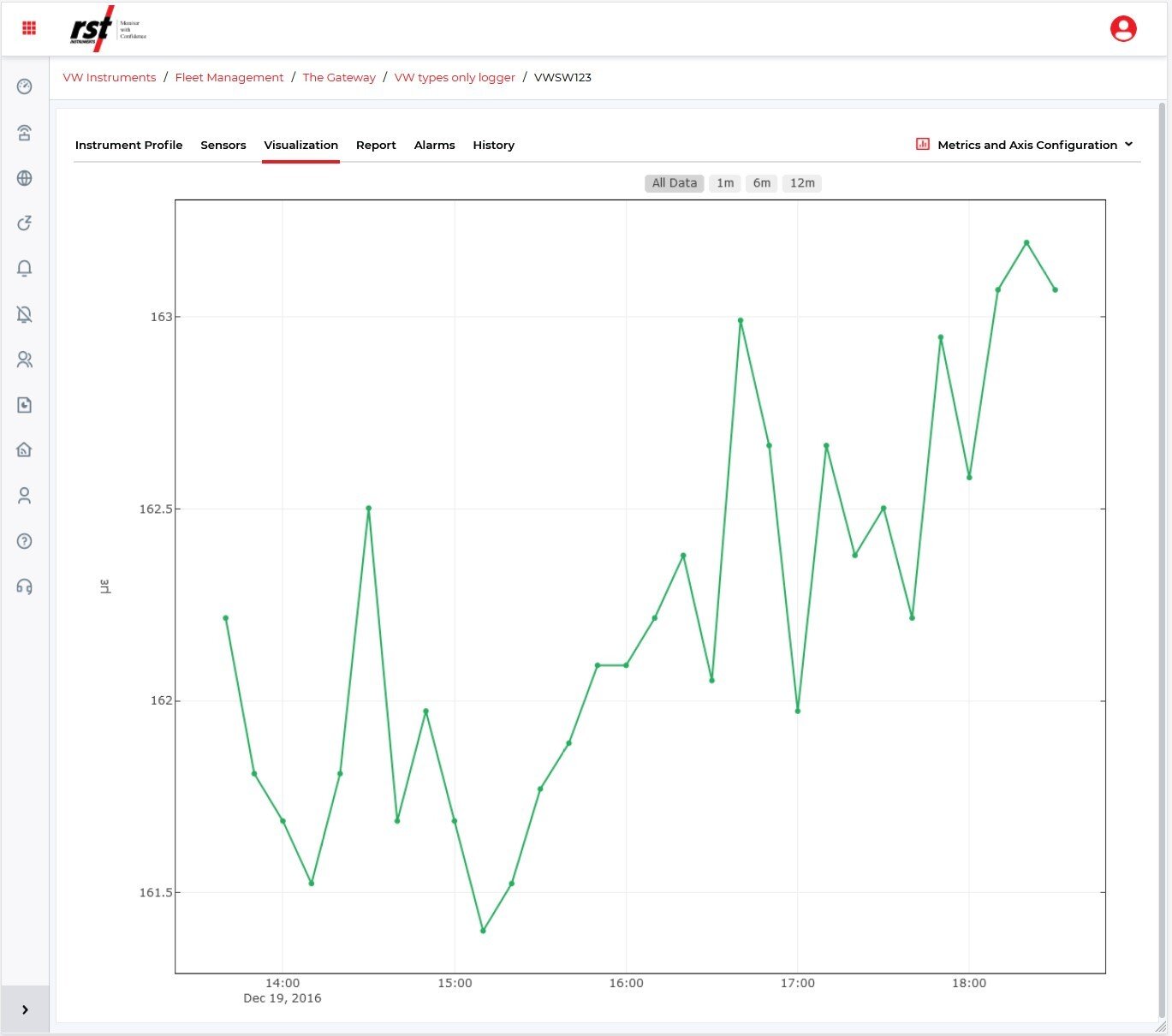Select the All Data range button
Screen dimensions: 1172x1036
(x=675, y=183)
